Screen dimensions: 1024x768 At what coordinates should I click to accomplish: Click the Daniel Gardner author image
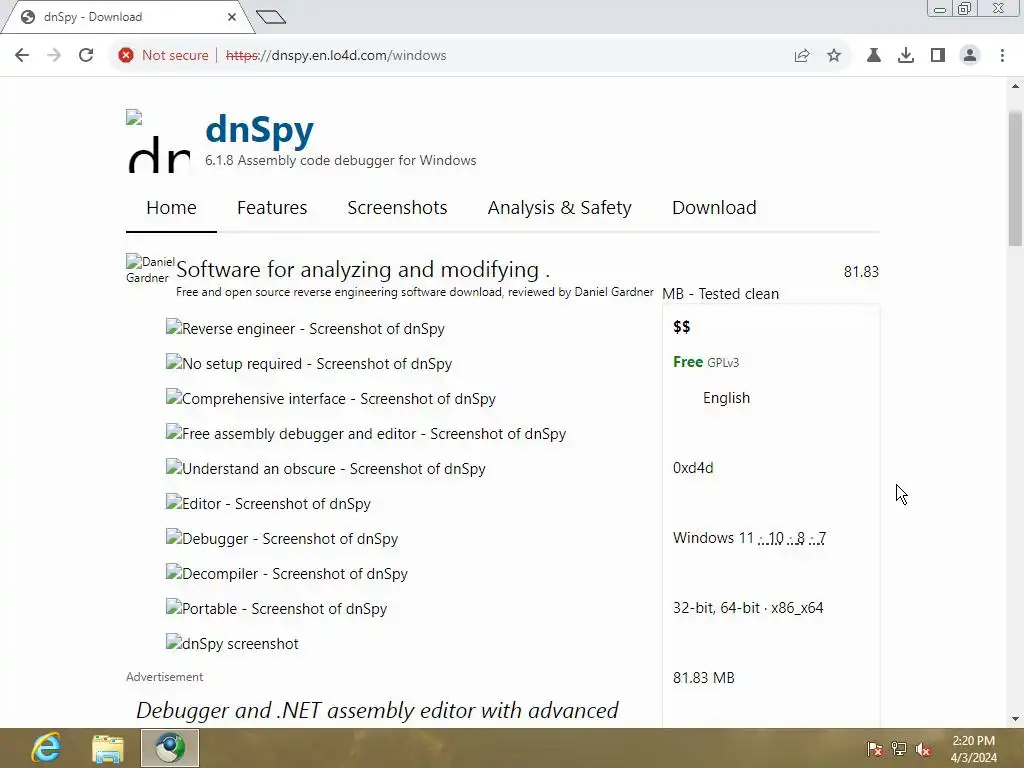pyautogui.click(x=150, y=269)
